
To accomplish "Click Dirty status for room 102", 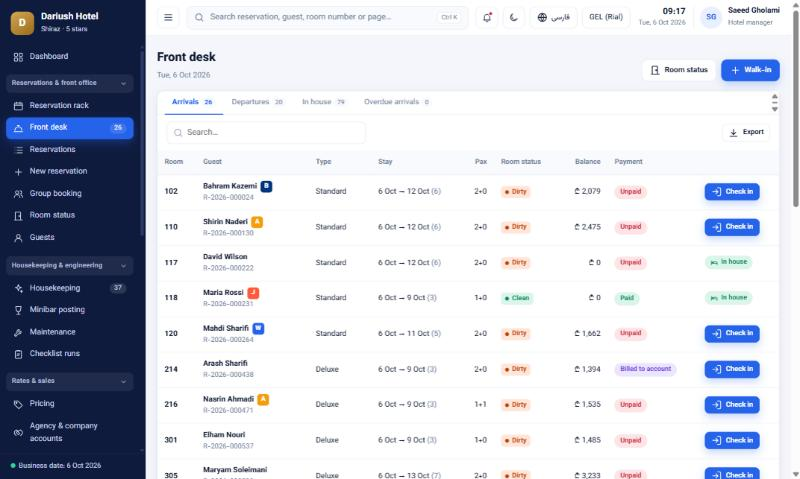I will pos(515,192).
